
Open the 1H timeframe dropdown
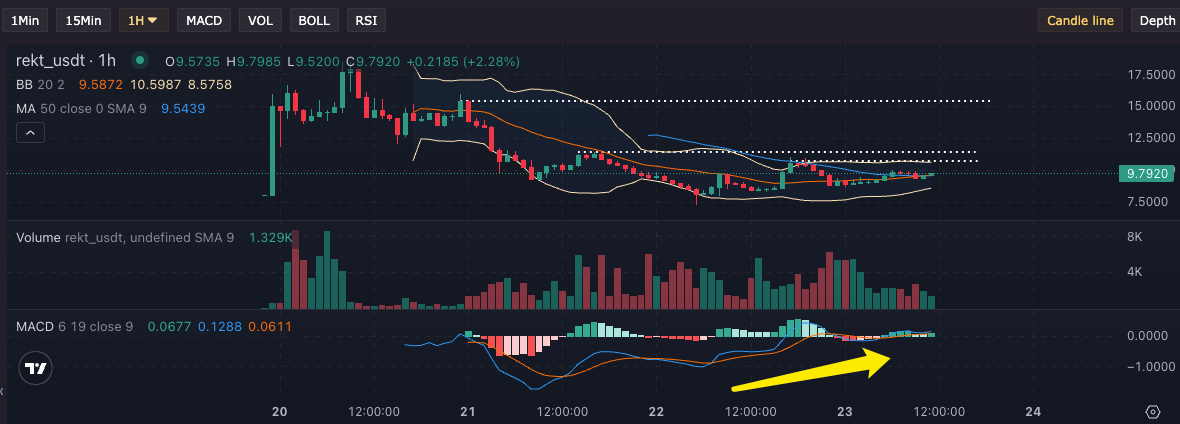[x=144, y=20]
